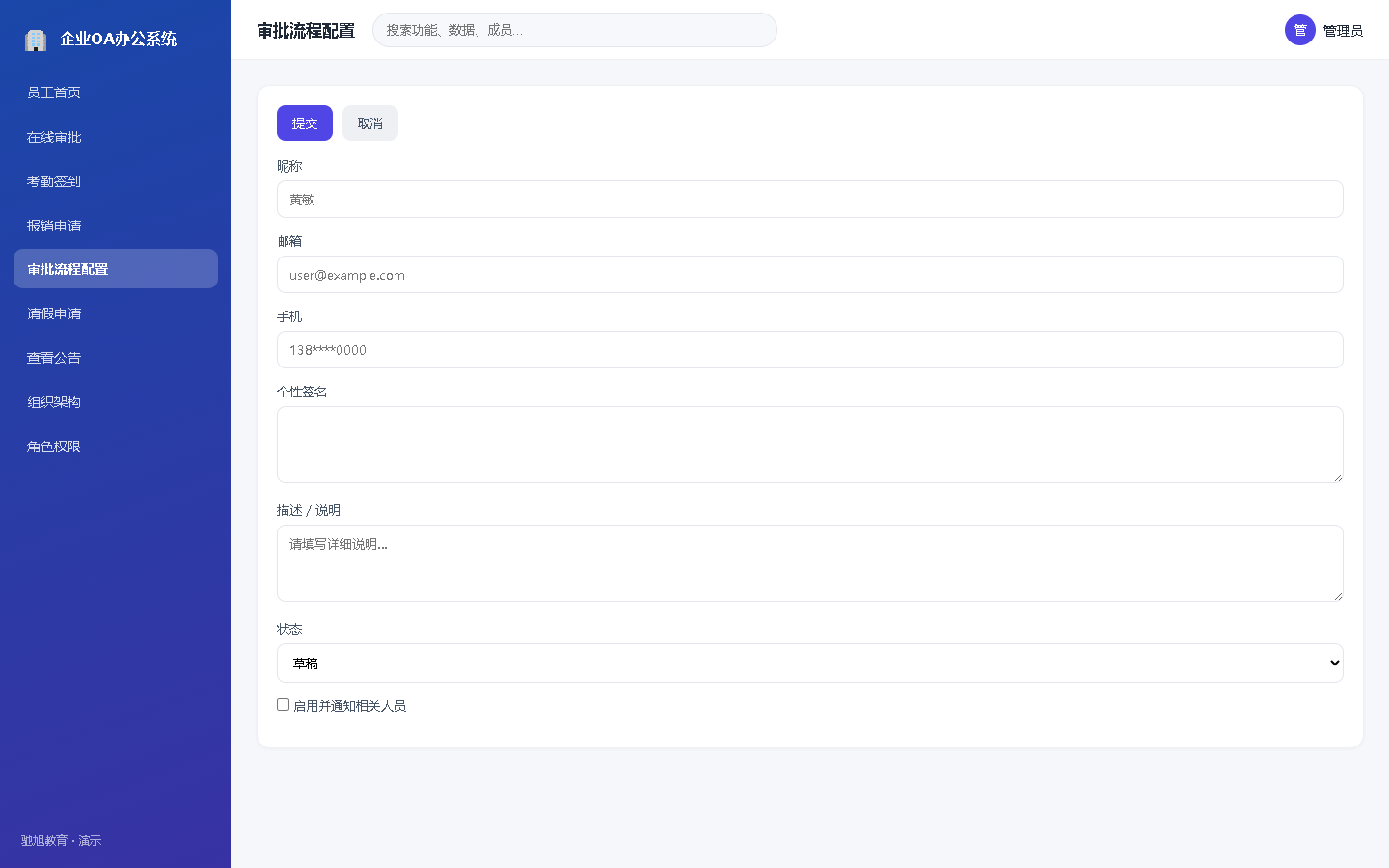Select 考勤签到 in the sidebar
The height and width of the screenshot is (868, 1389).
[x=116, y=181]
